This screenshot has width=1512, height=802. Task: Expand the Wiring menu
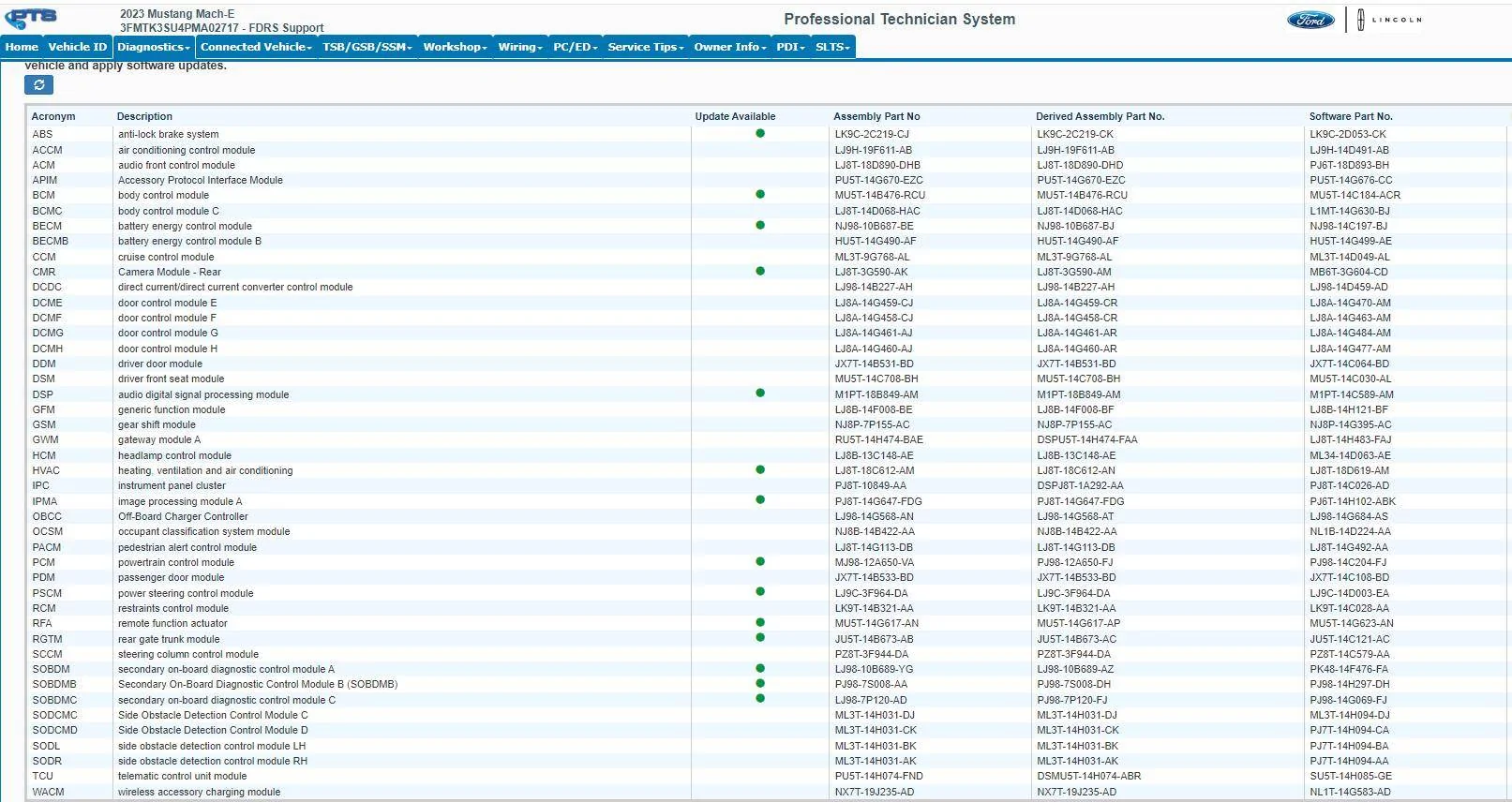coord(520,47)
